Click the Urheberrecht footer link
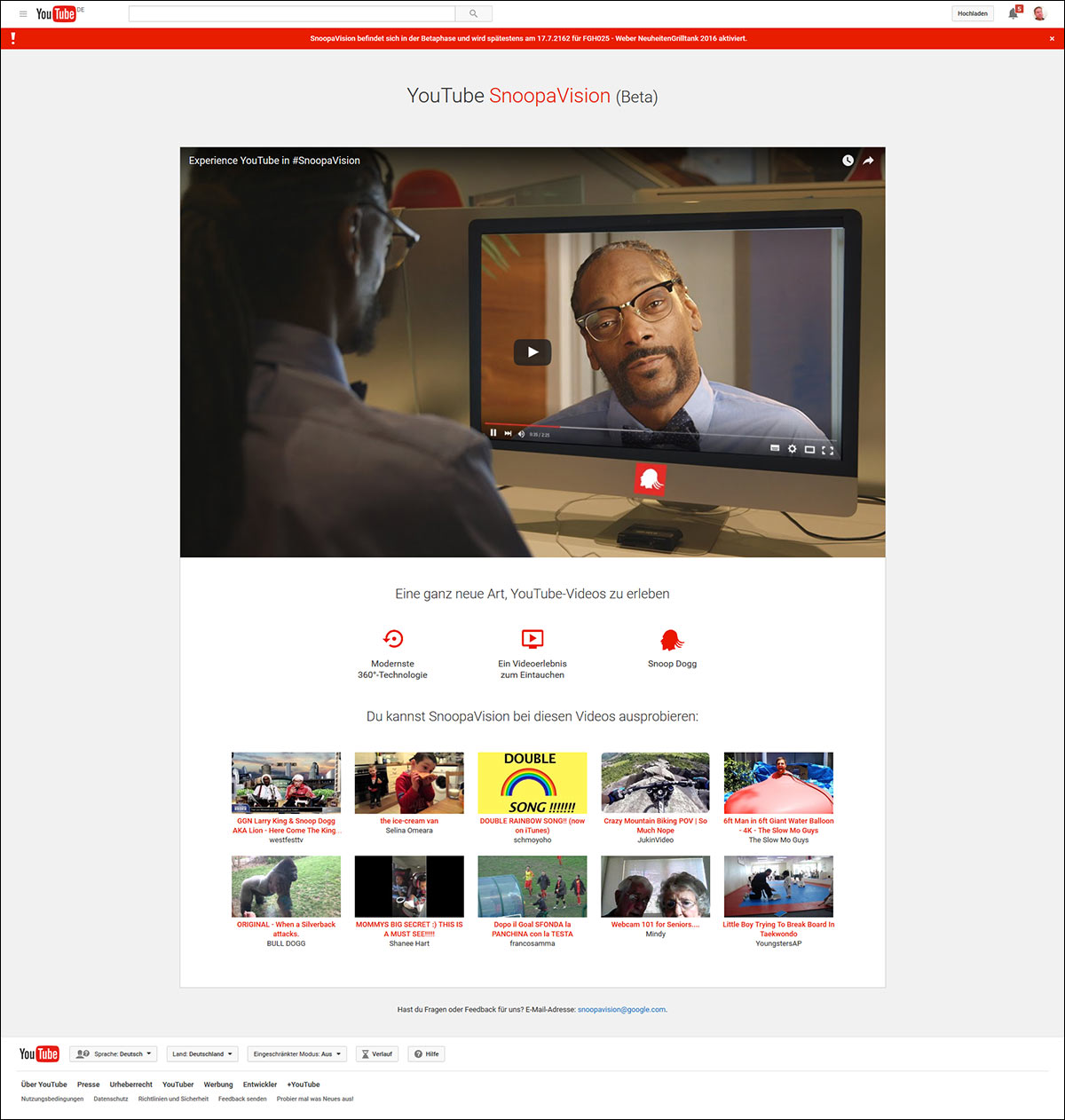Image resolution: width=1065 pixels, height=1120 pixels. pyautogui.click(x=131, y=1085)
